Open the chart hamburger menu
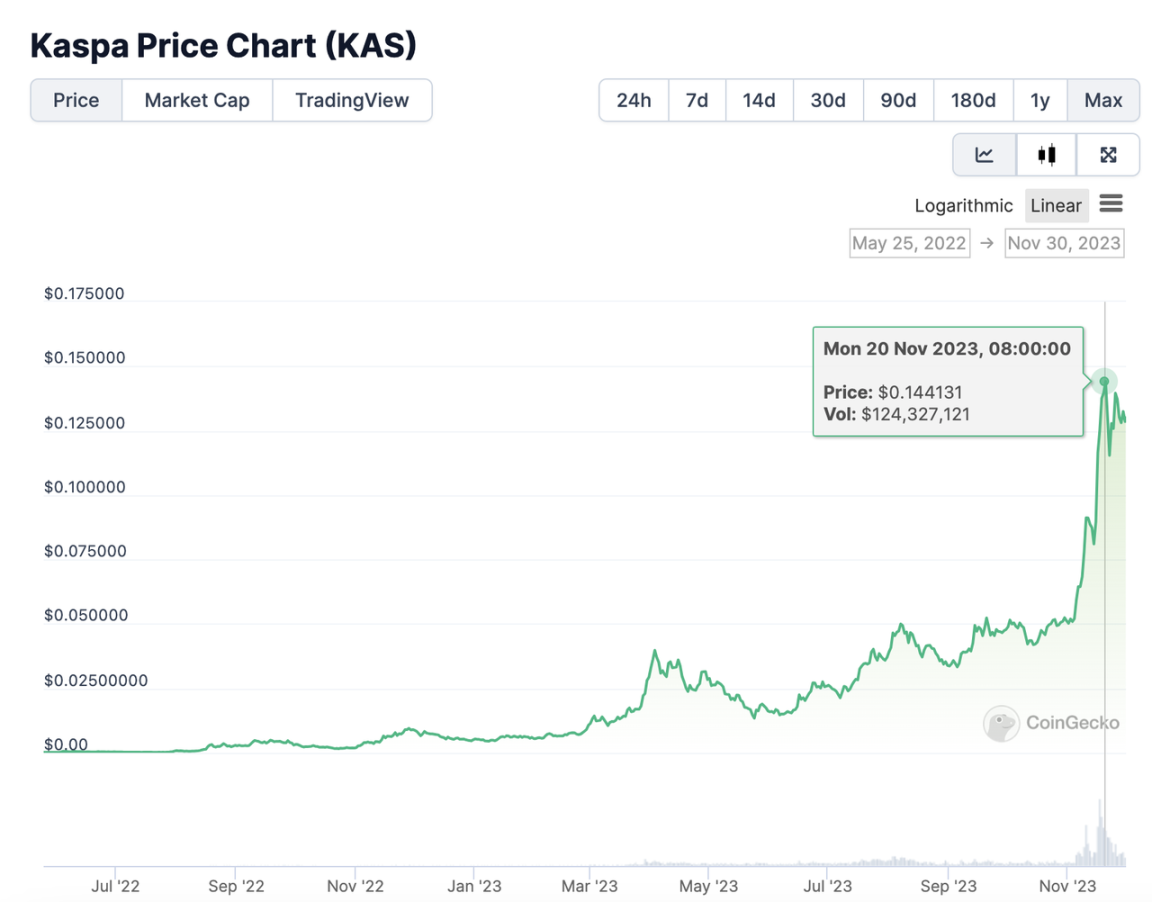 (x=1110, y=204)
